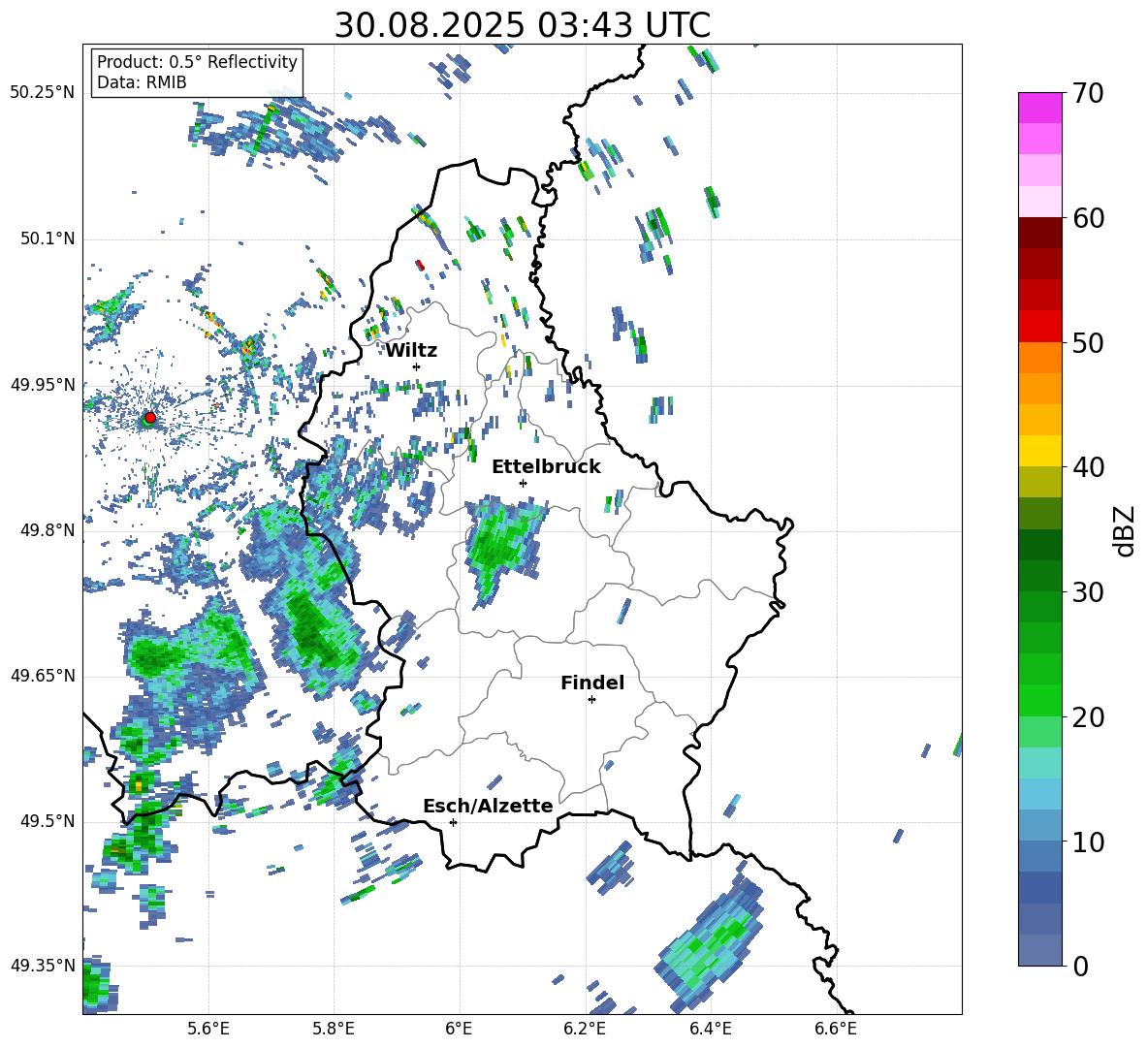The width and height of the screenshot is (1148, 1048).
Task: Click the 50.1°N latitude label
Action: (x=47, y=238)
